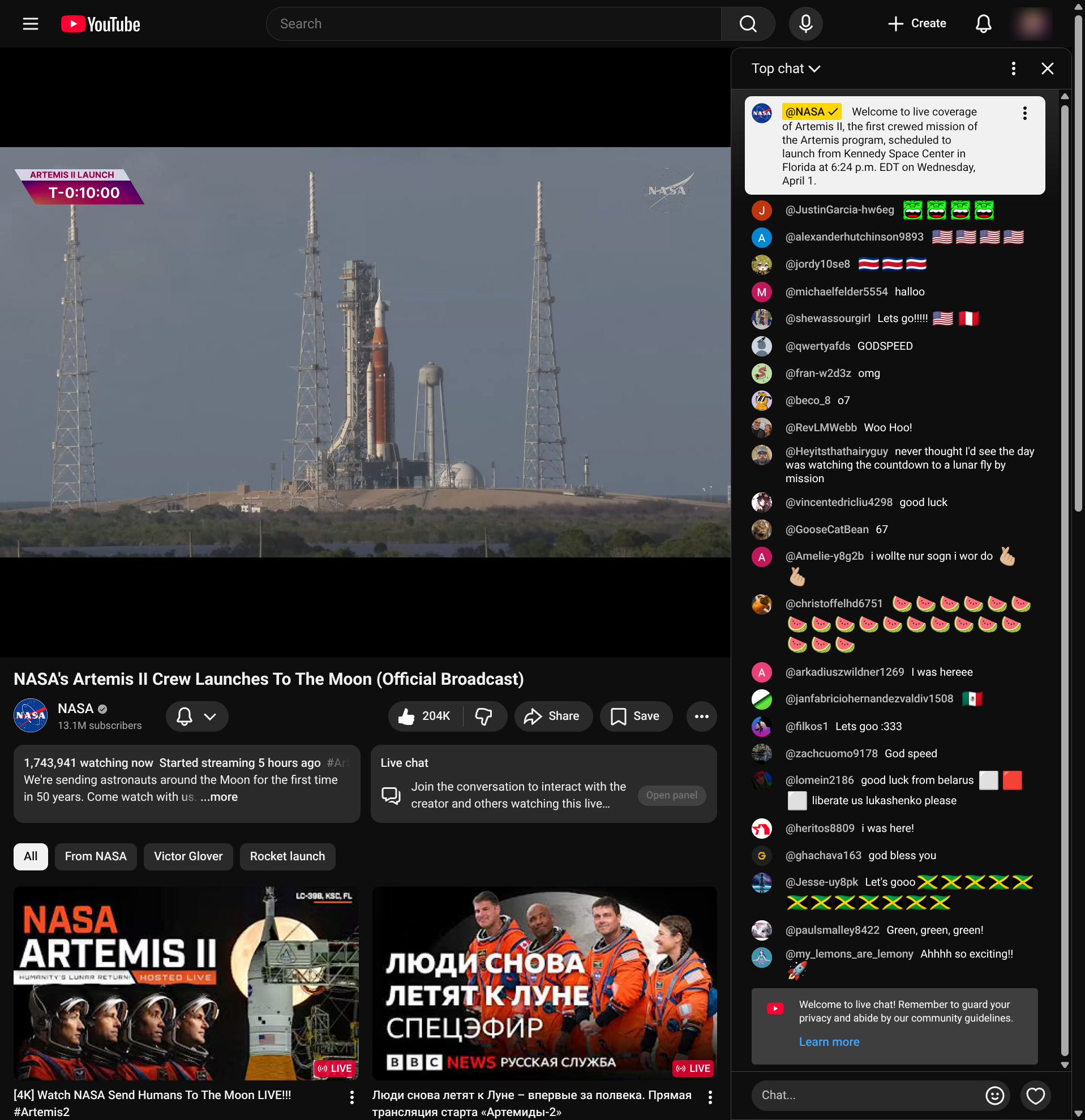This screenshot has width=1085, height=1120.
Task: Click the '13.1M subscribers' text
Action: [x=100, y=726]
